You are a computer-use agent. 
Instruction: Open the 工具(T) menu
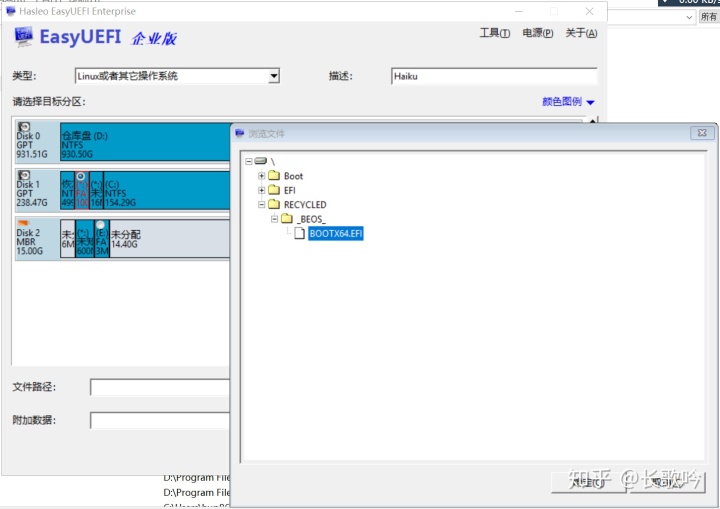click(x=495, y=33)
